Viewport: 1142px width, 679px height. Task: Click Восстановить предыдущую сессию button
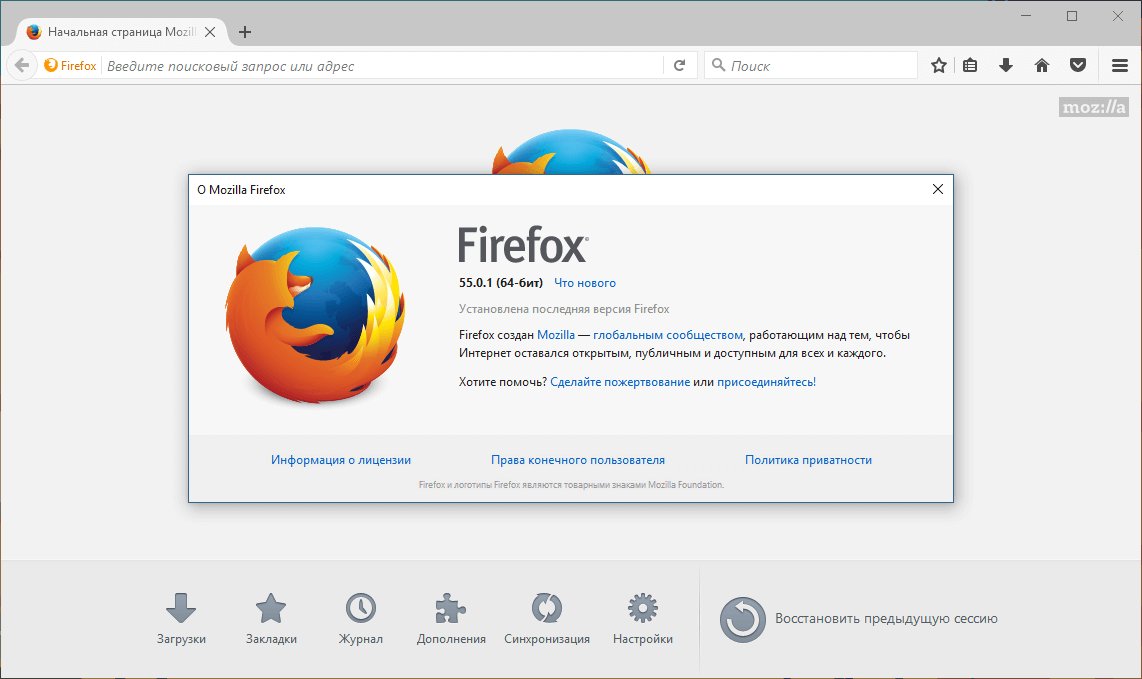859,619
